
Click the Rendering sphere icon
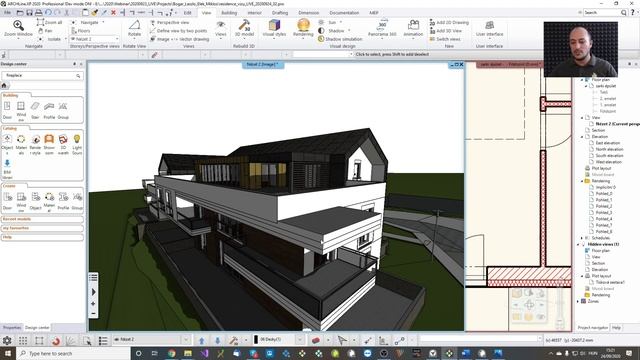pyautogui.click(x=303, y=28)
